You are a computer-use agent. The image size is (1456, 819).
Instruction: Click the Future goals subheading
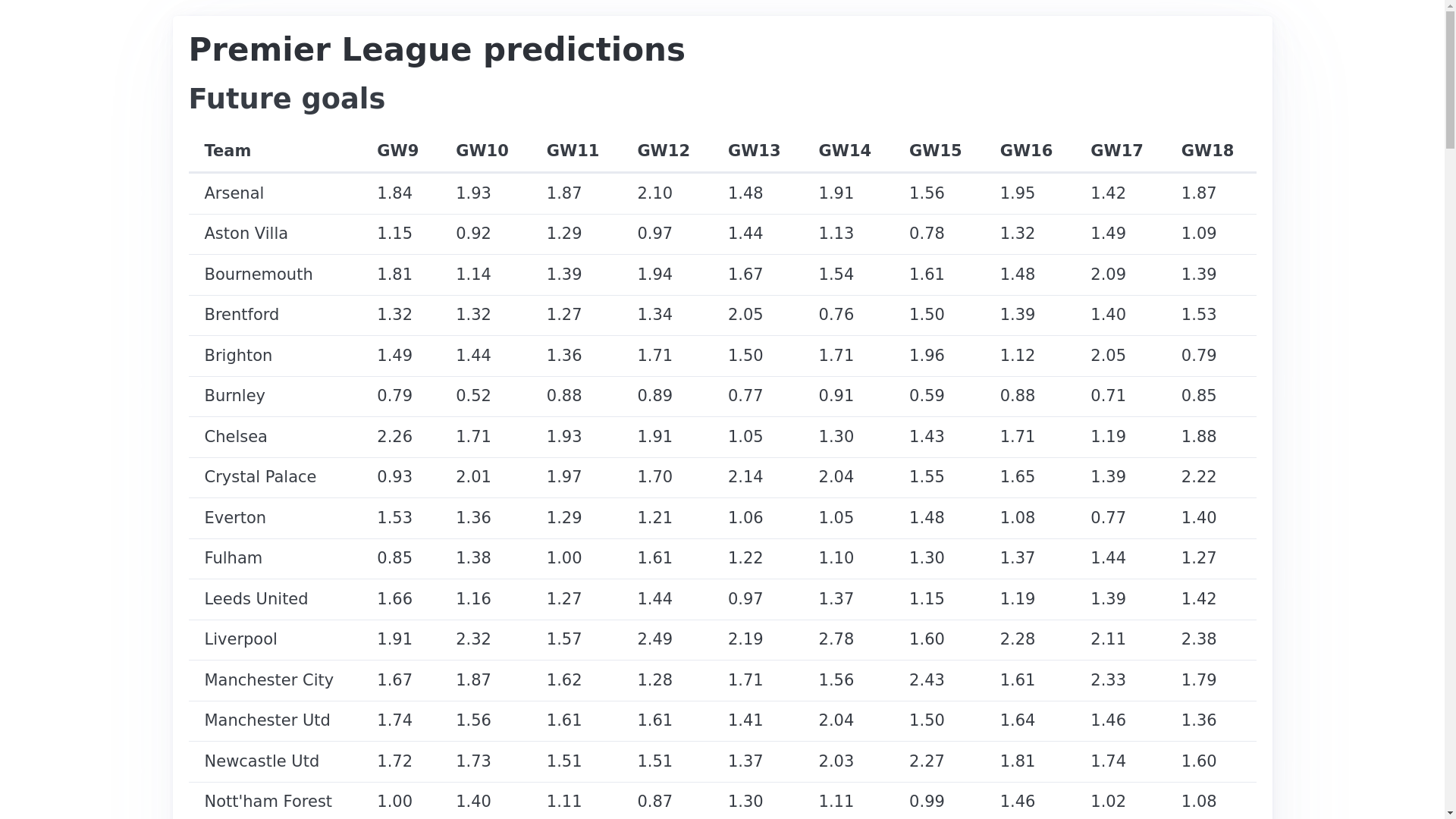287,99
